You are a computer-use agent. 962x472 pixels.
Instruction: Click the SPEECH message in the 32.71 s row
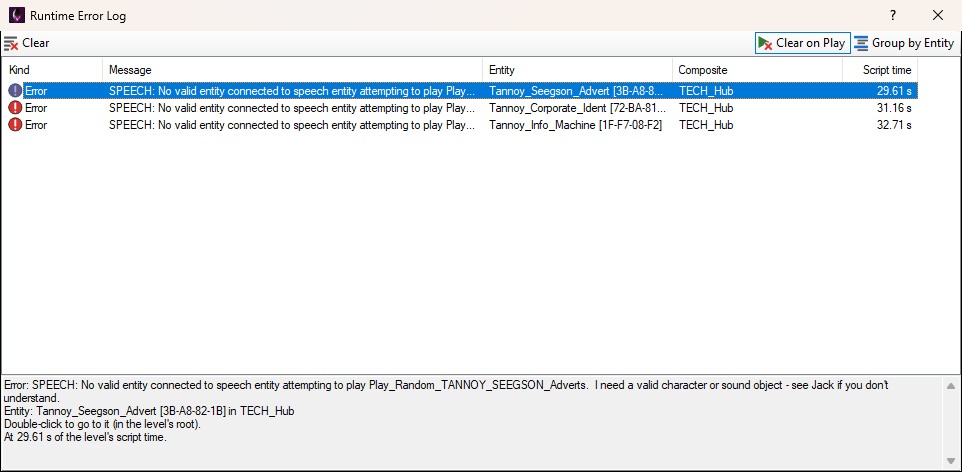292,125
